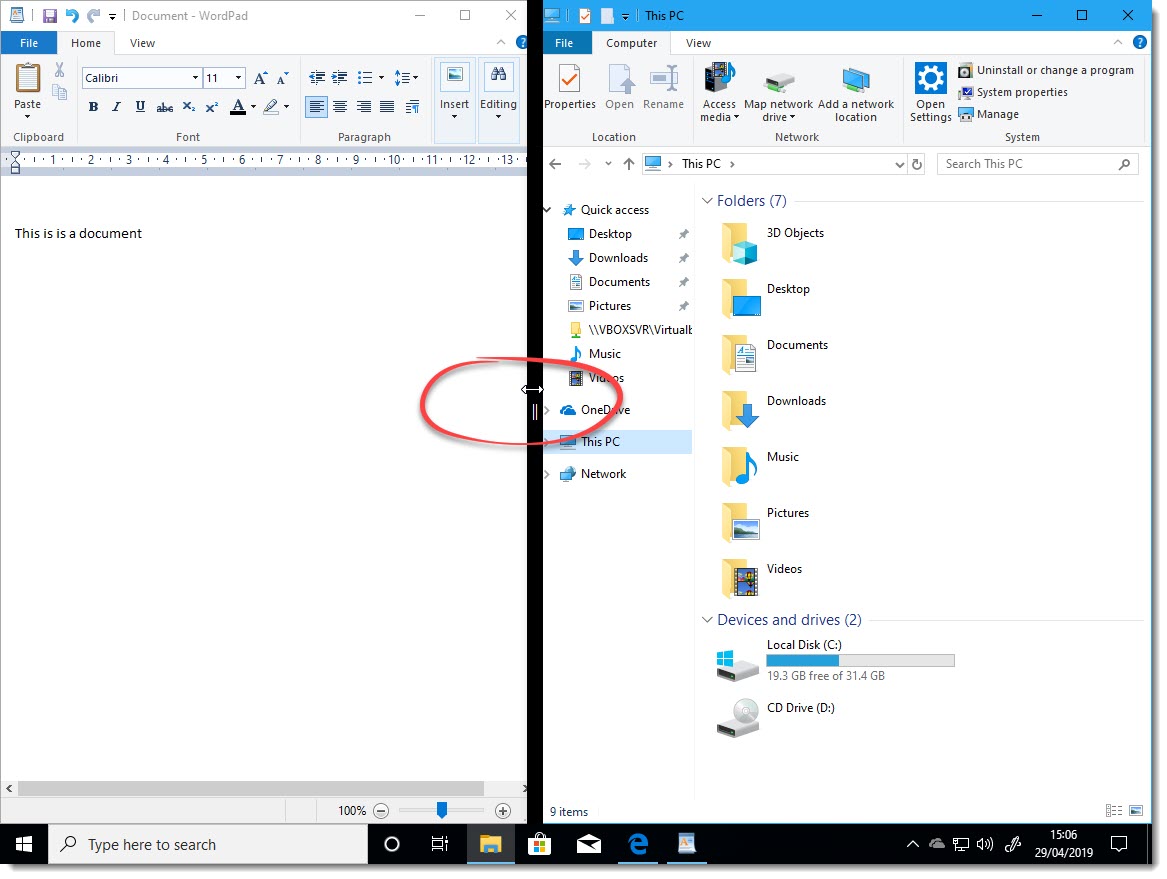
Task: Click Grow font icon in WordPad
Action: click(260, 78)
